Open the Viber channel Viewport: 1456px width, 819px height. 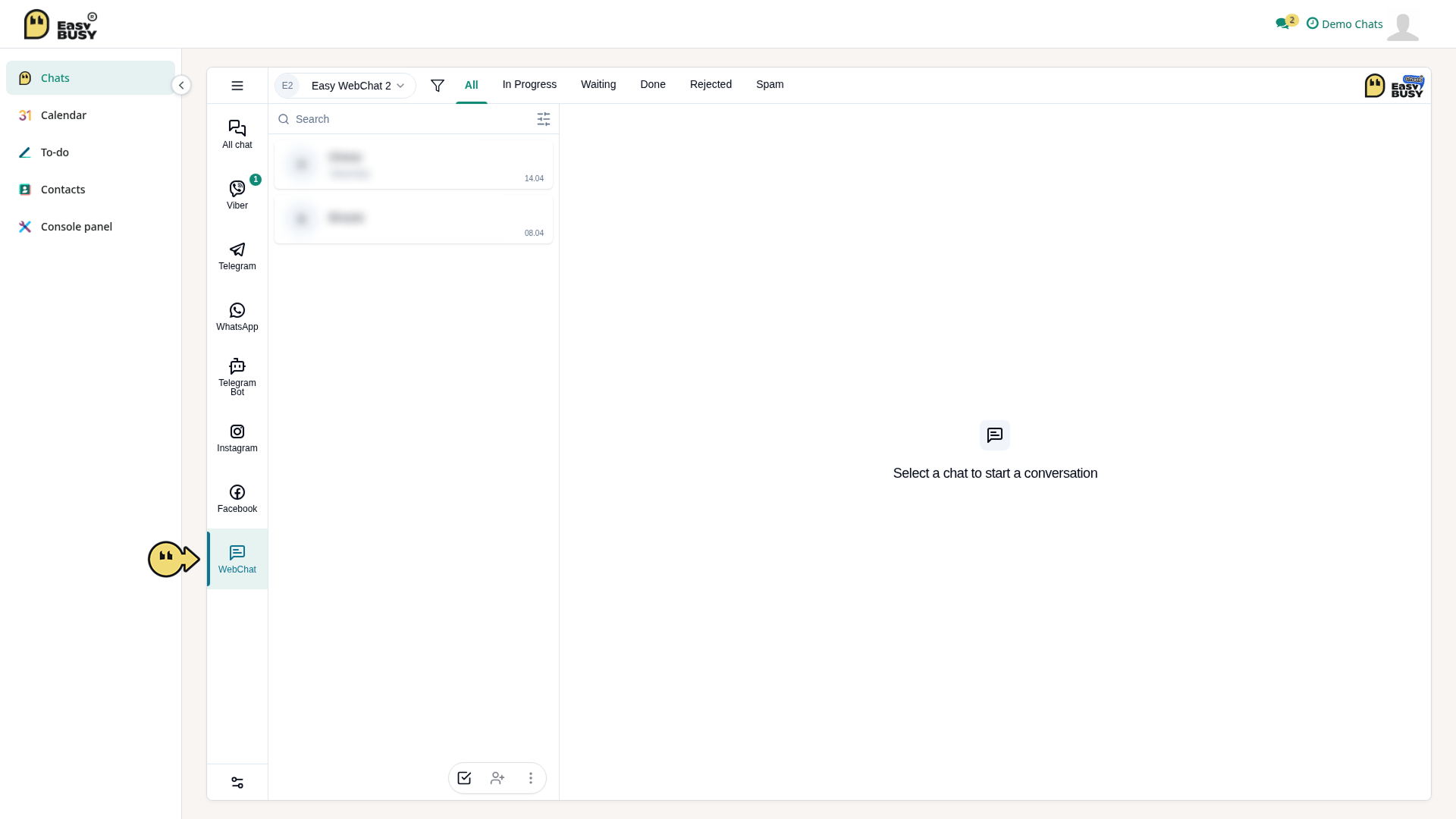237,195
